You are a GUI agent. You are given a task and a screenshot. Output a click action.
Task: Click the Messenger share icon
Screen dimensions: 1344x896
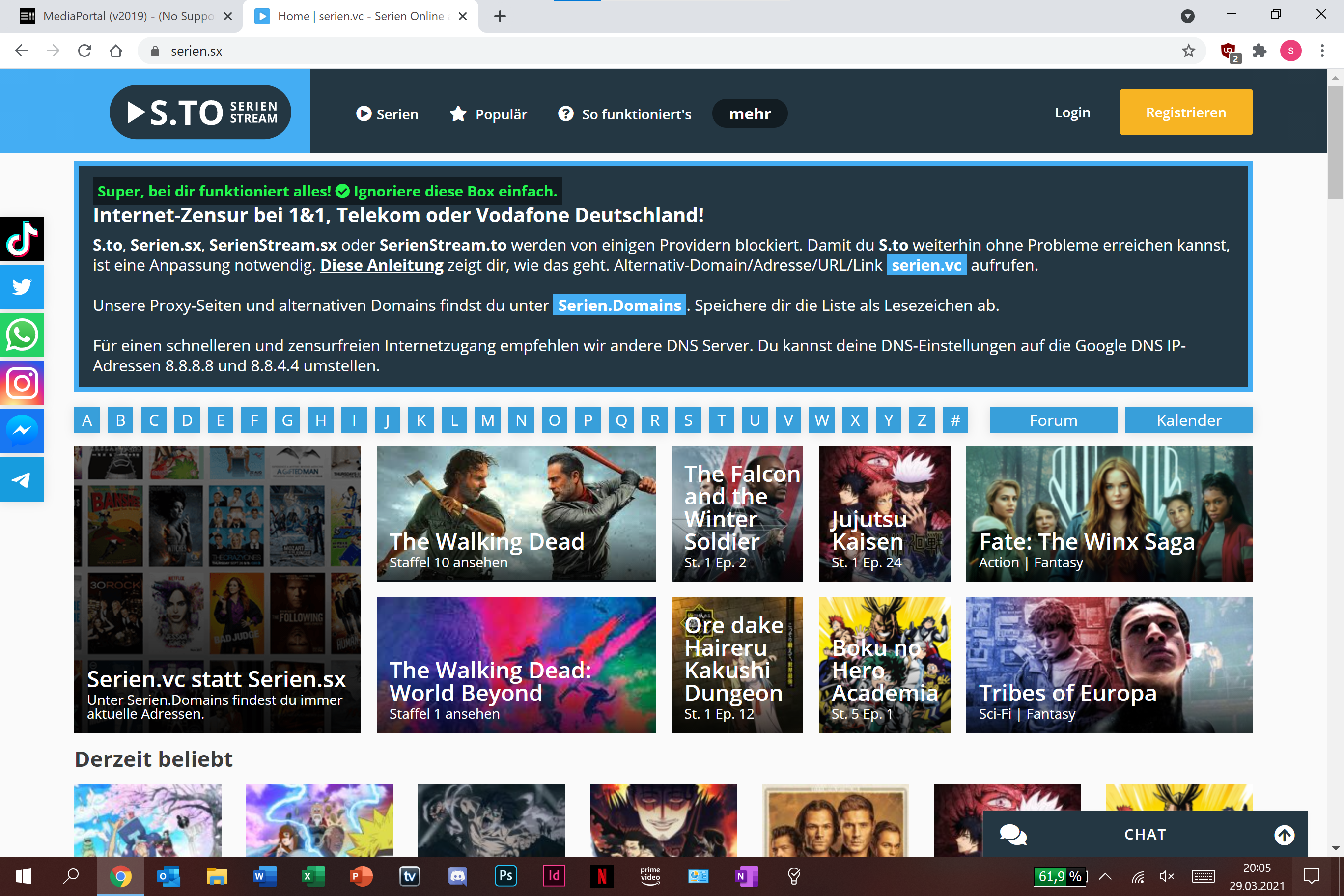22,431
